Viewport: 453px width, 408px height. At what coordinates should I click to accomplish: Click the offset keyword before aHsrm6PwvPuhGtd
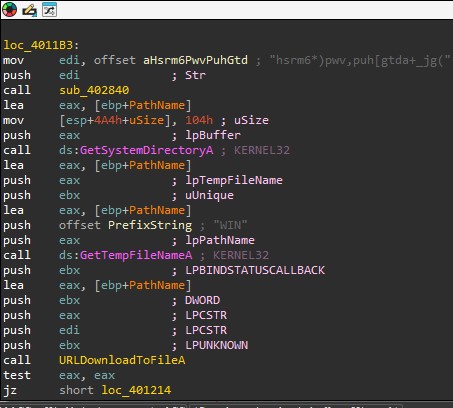click(x=115, y=60)
